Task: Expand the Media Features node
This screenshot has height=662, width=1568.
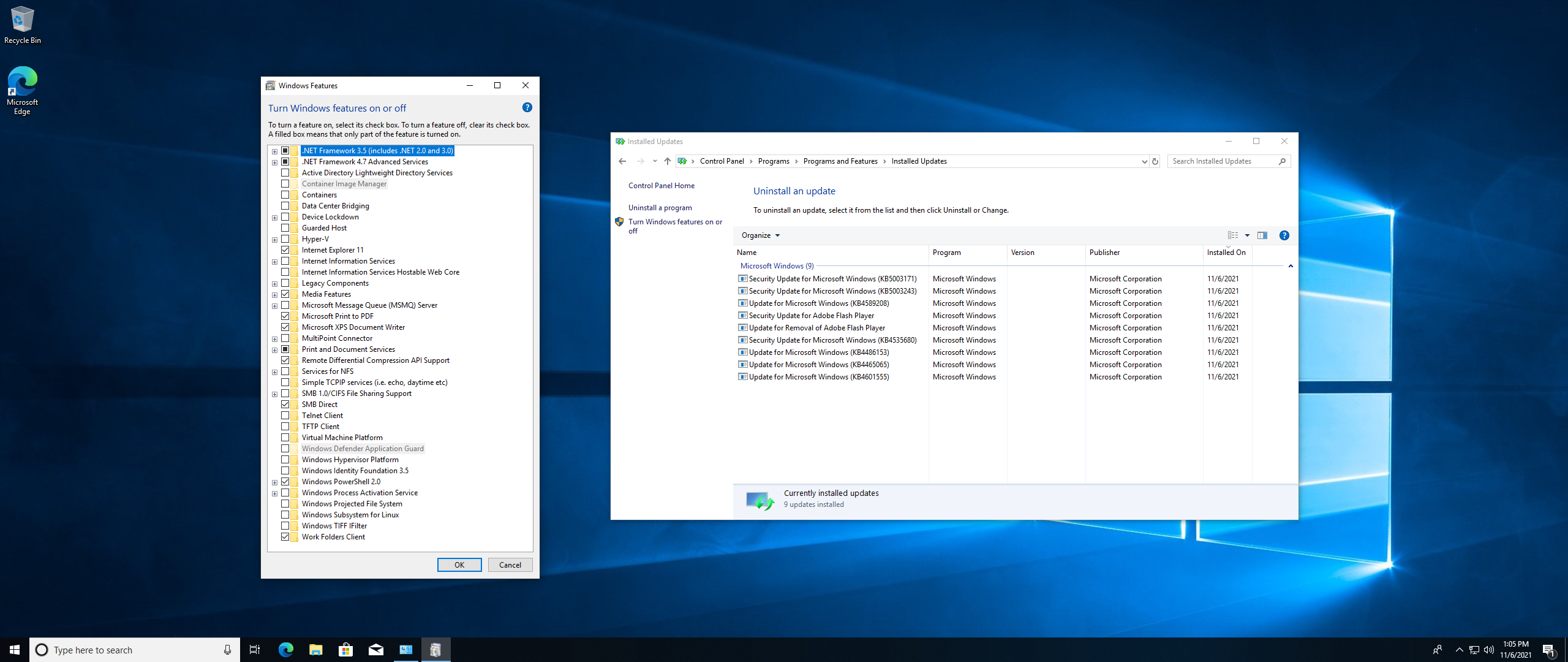Action: tap(275, 295)
